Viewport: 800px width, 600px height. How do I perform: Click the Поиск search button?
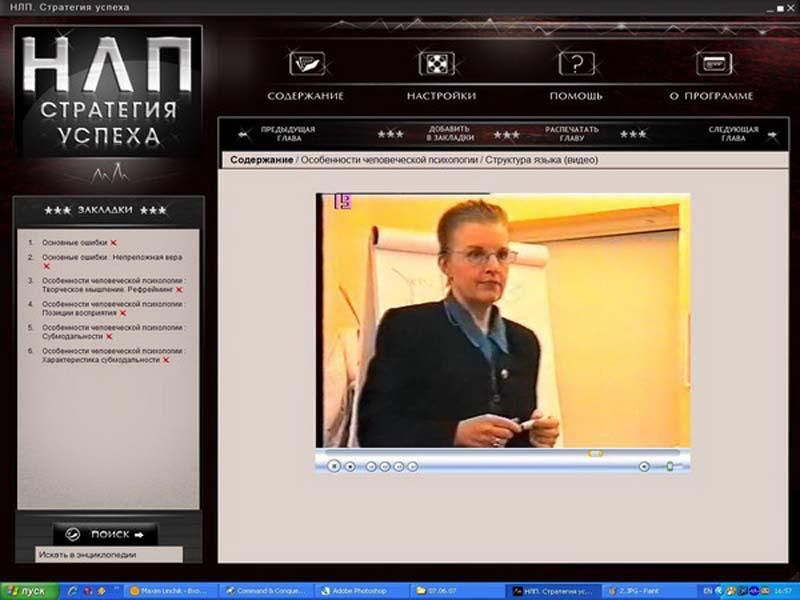tap(106, 535)
